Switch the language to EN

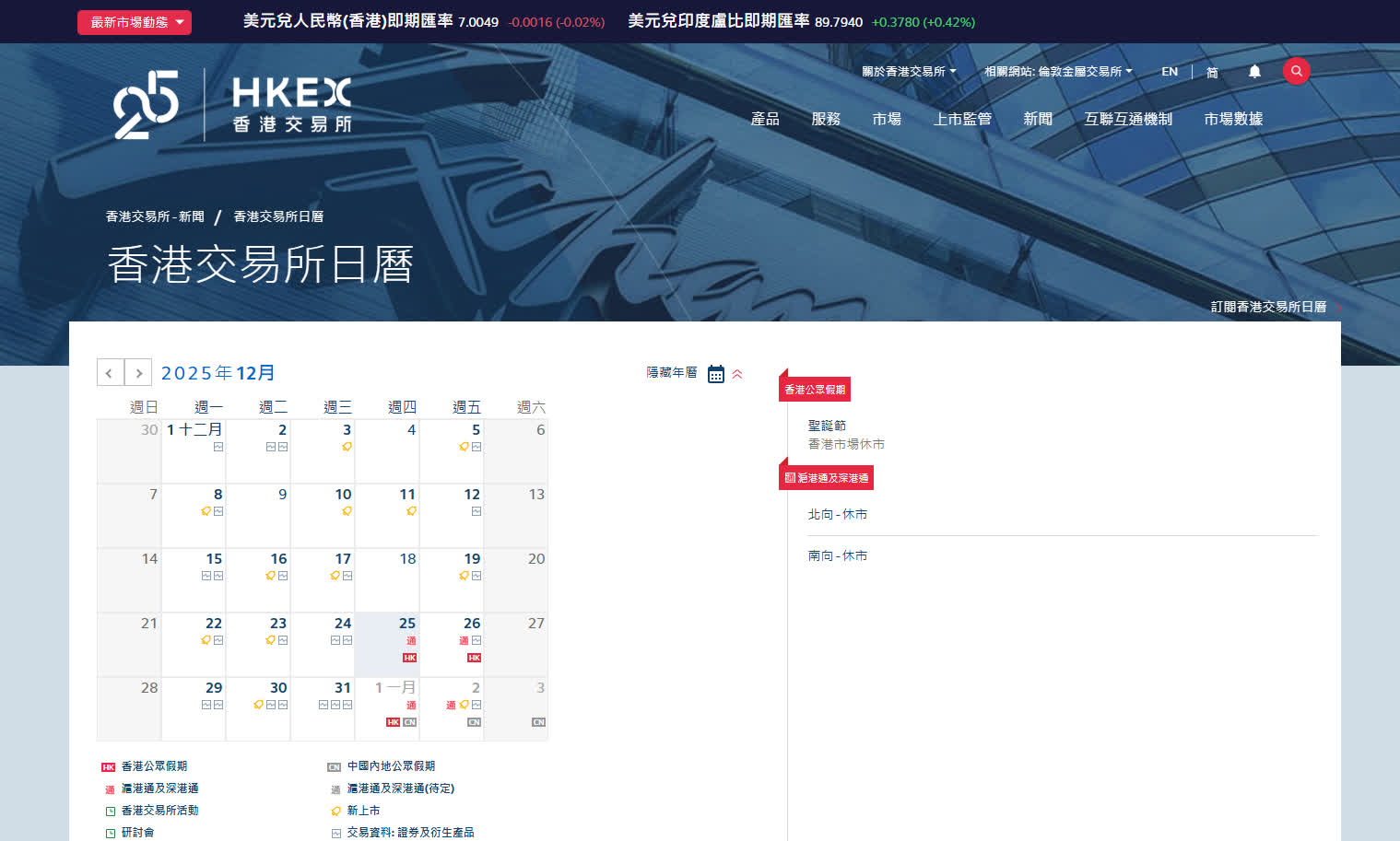tap(1169, 71)
